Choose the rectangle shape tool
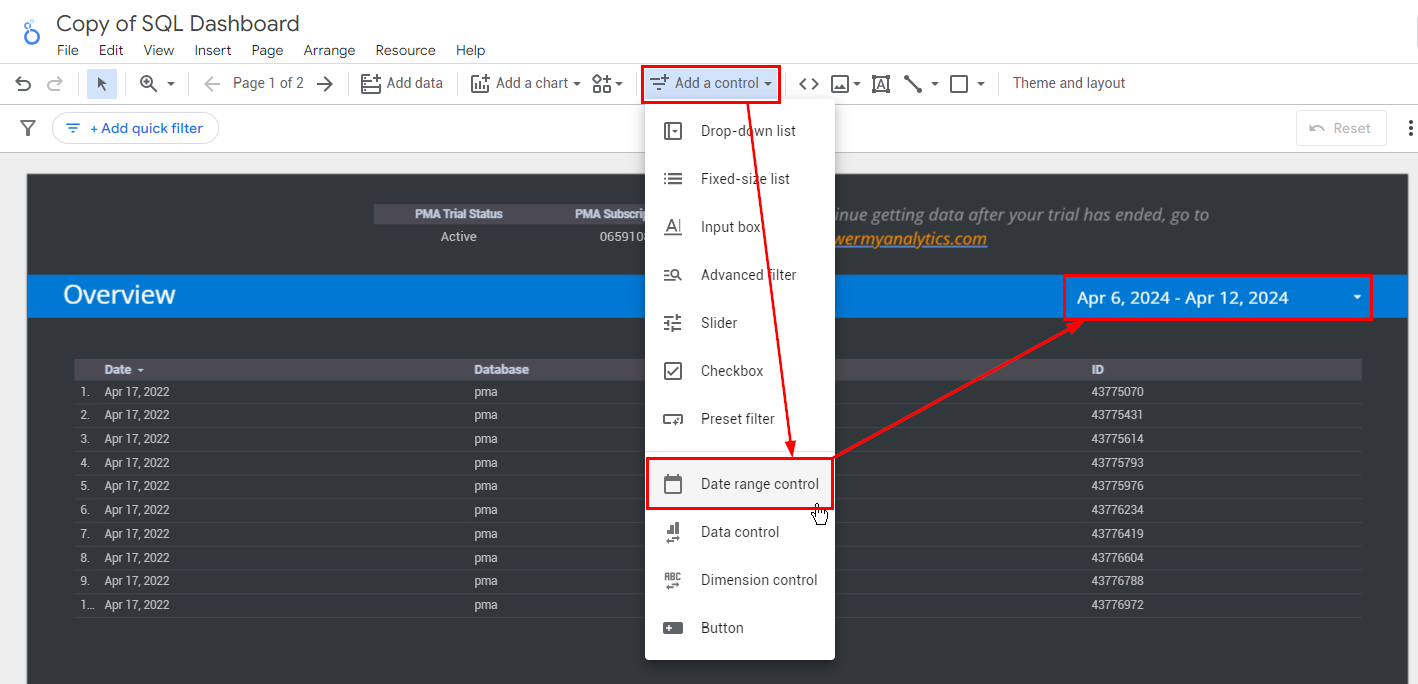This screenshot has height=684, width=1418. (x=959, y=84)
